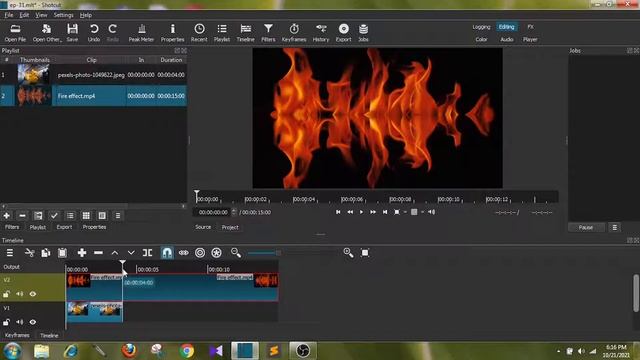Split clip at playhead
The width and height of the screenshot is (640, 360).
pyautogui.click(x=147, y=253)
